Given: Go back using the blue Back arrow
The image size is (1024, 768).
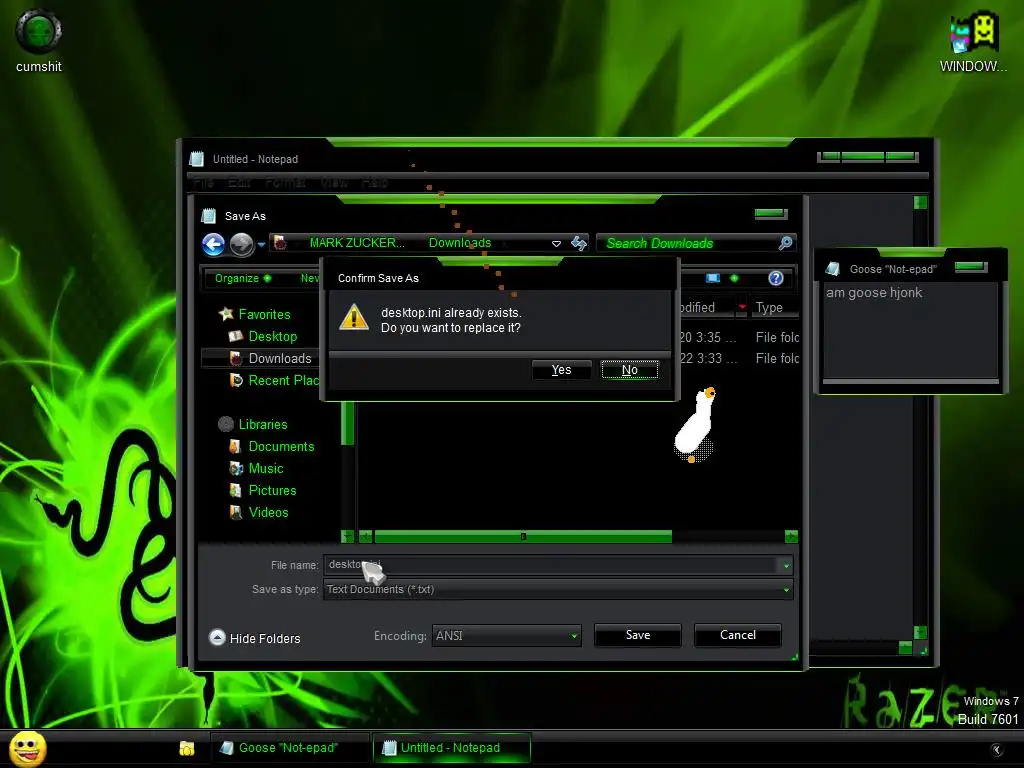Looking at the screenshot, I should (214, 244).
